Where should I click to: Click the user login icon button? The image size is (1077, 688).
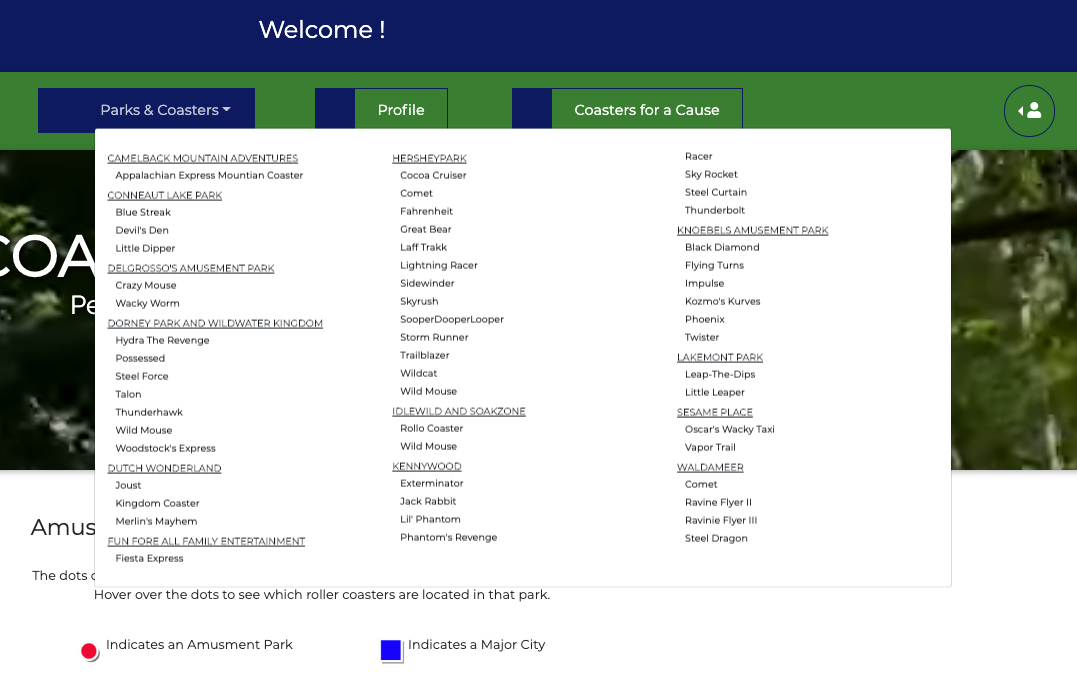pyautogui.click(x=1029, y=111)
